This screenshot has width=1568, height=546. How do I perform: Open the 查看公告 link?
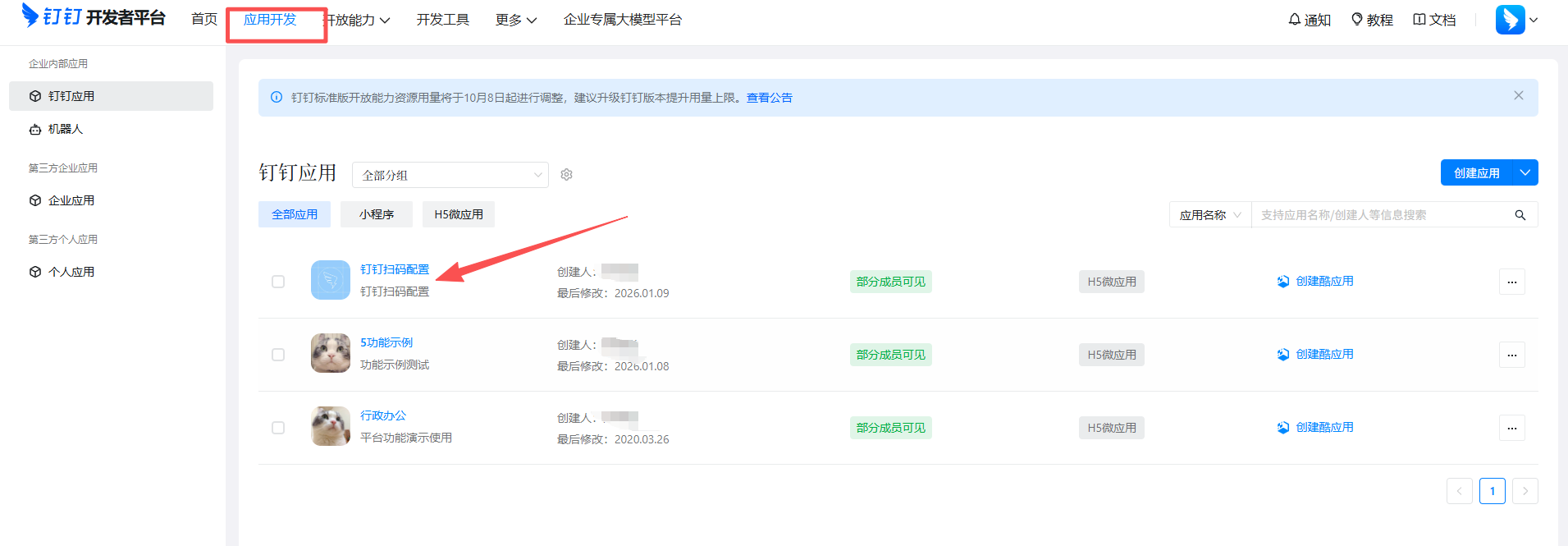coord(770,98)
